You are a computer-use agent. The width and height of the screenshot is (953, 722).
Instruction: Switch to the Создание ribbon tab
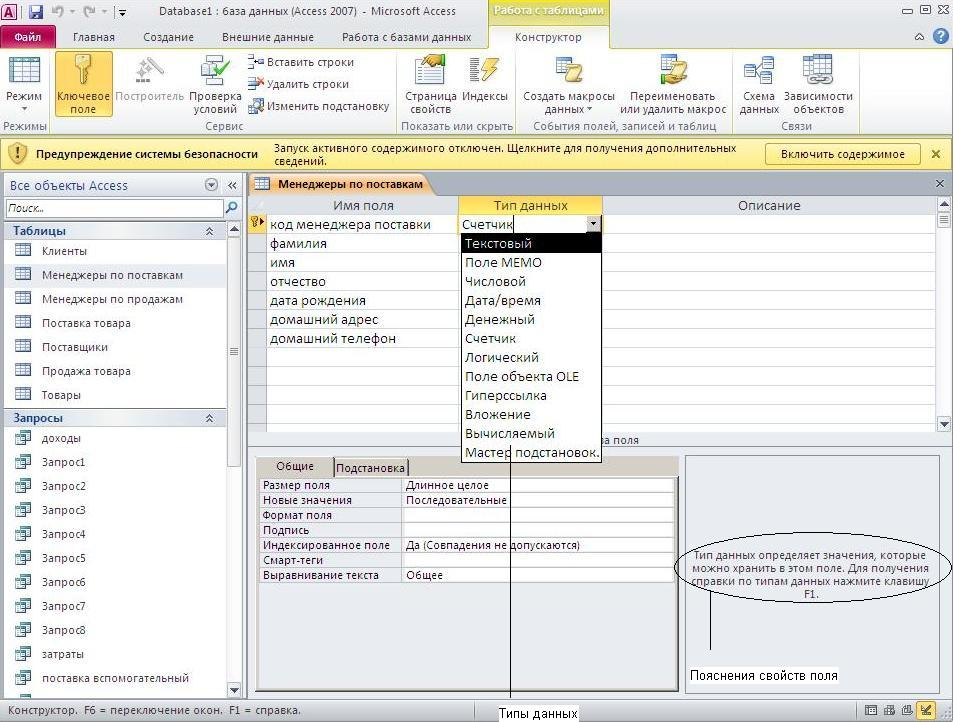point(168,37)
